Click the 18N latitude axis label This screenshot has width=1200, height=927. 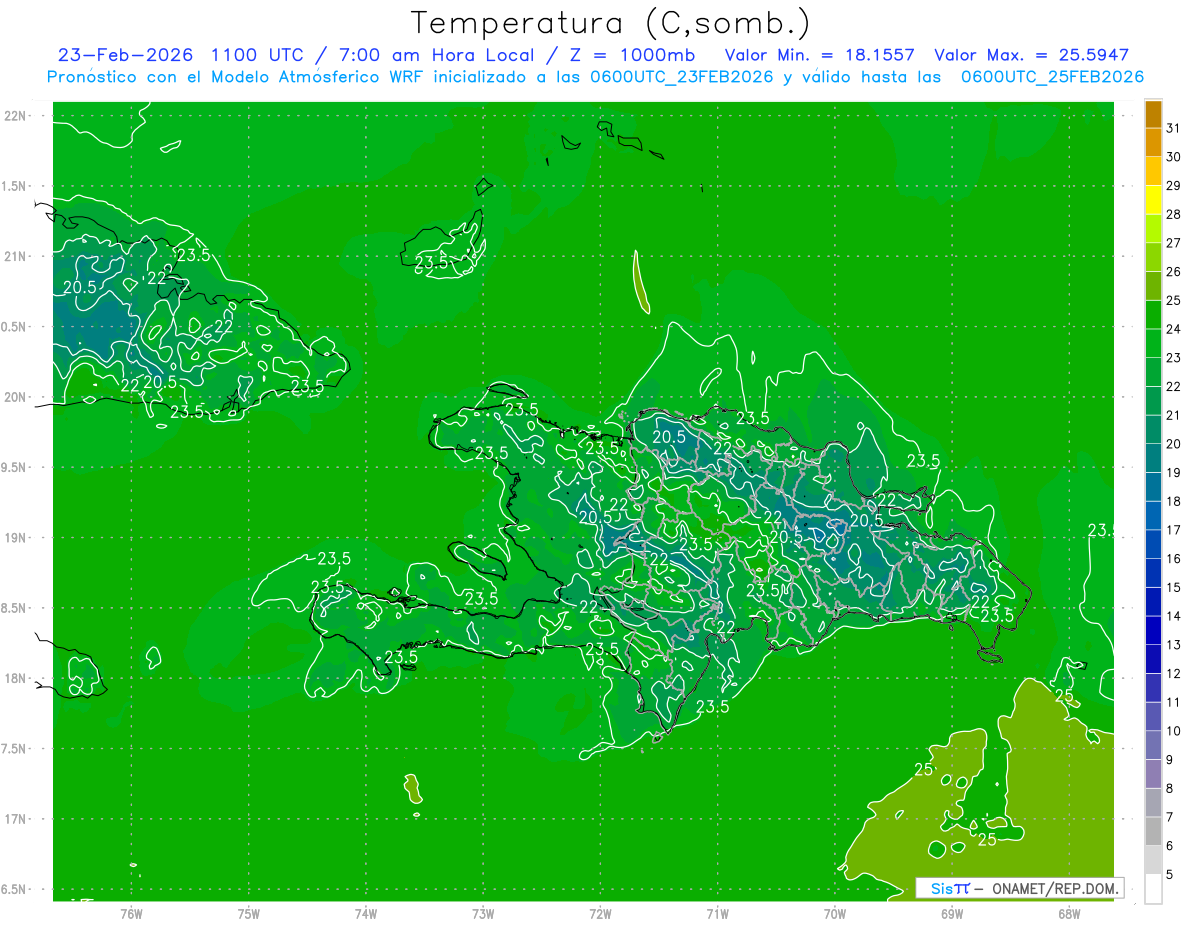pos(16,678)
